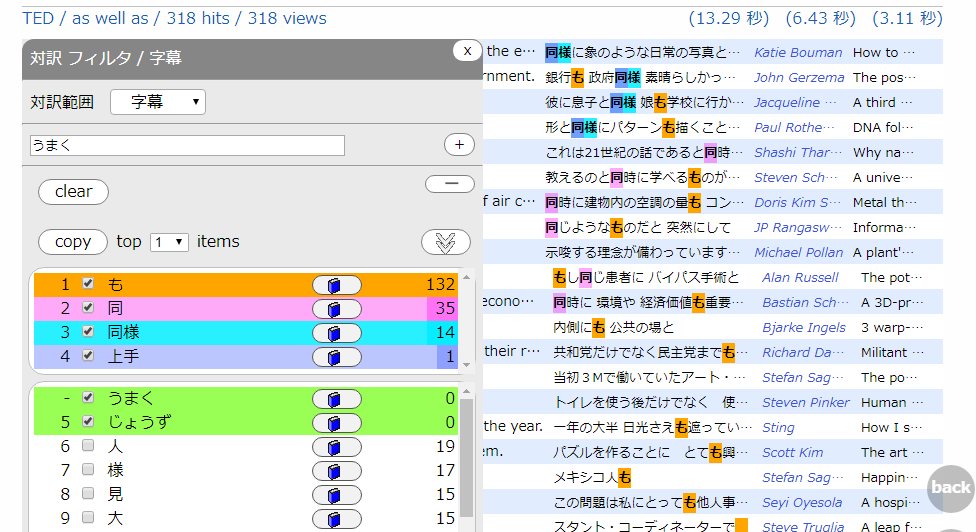
Task: Open the top items count dropdown
Action: click(169, 242)
